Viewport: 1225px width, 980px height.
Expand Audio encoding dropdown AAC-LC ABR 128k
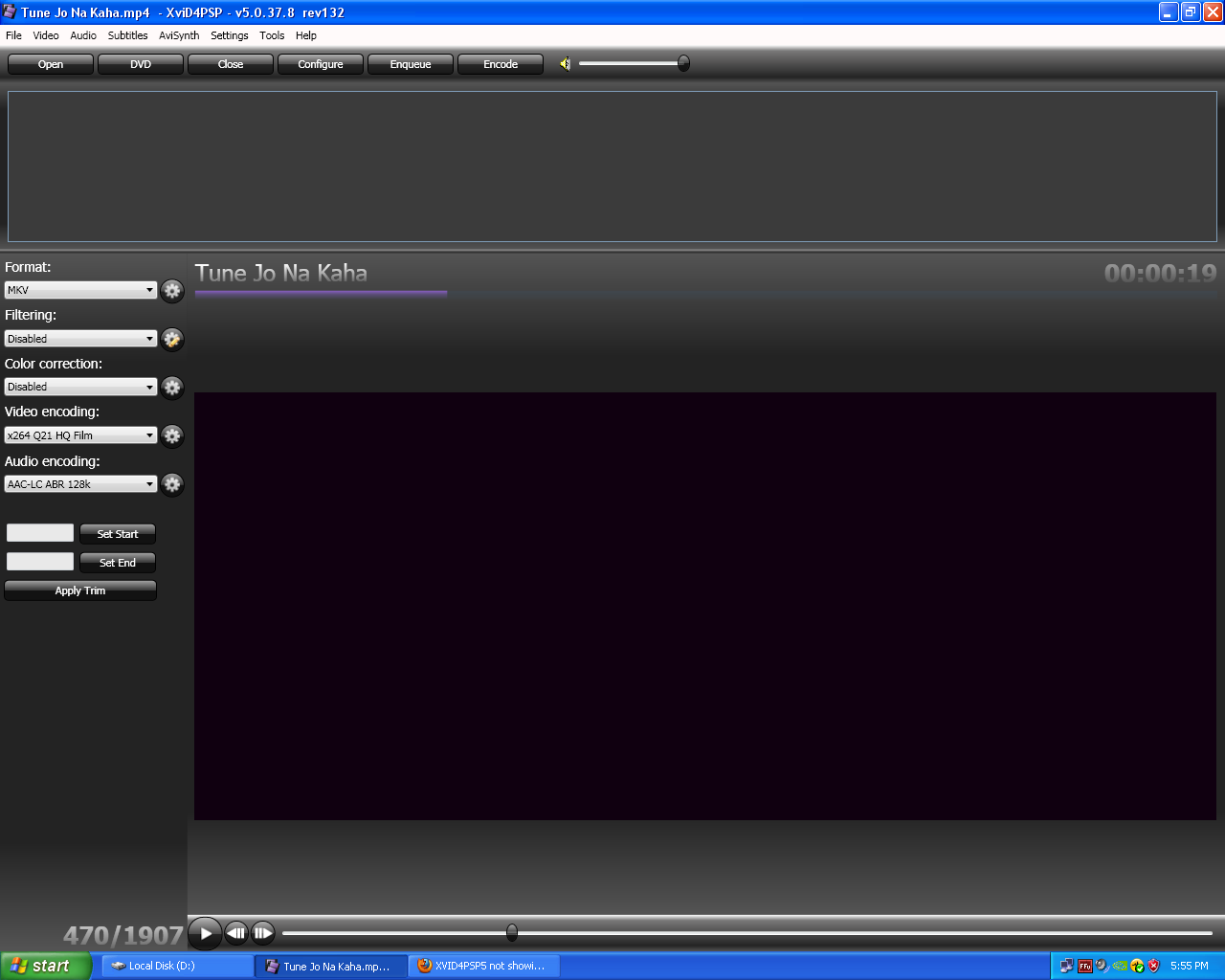[80, 484]
